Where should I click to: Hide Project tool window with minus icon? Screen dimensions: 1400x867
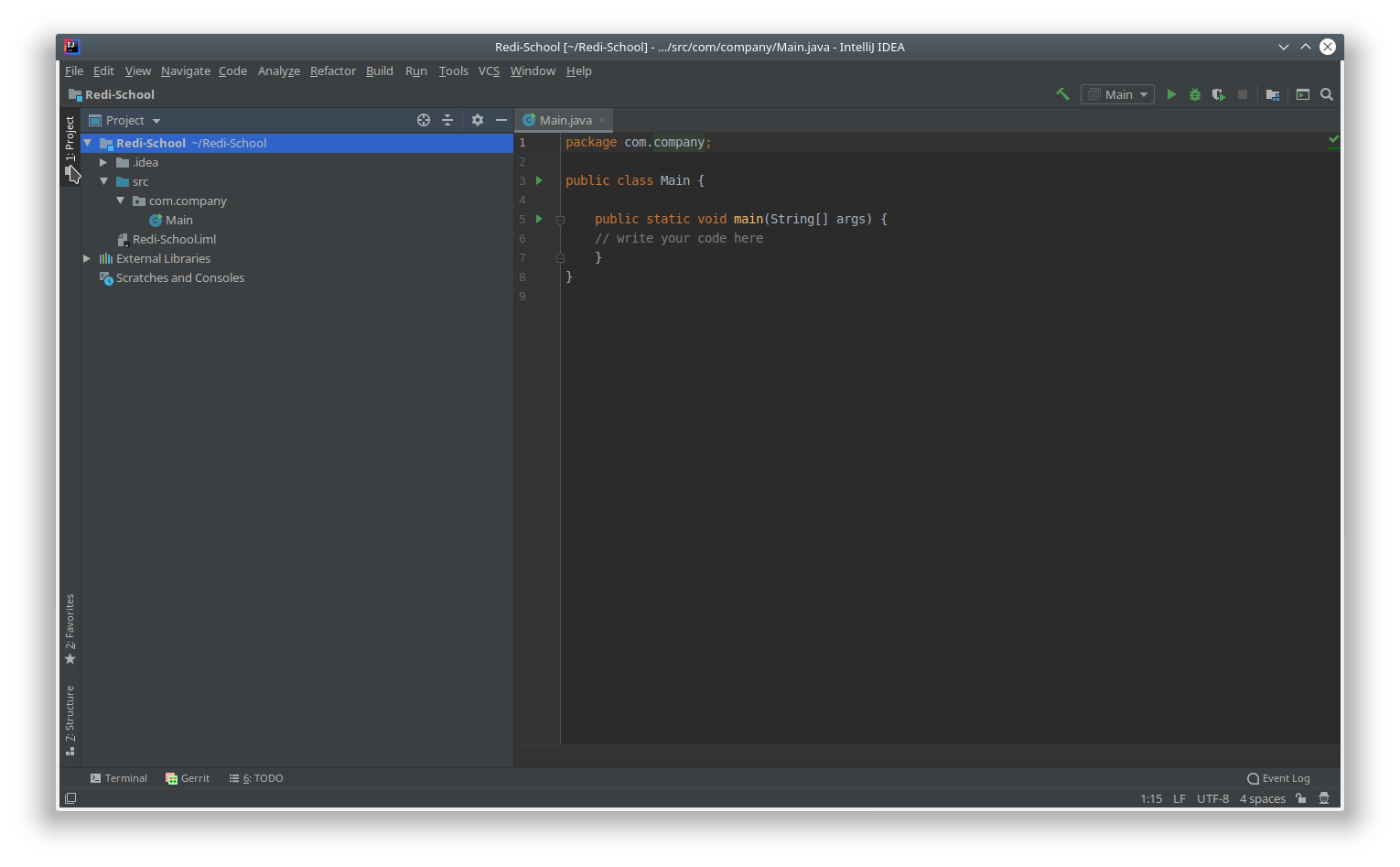[501, 120]
